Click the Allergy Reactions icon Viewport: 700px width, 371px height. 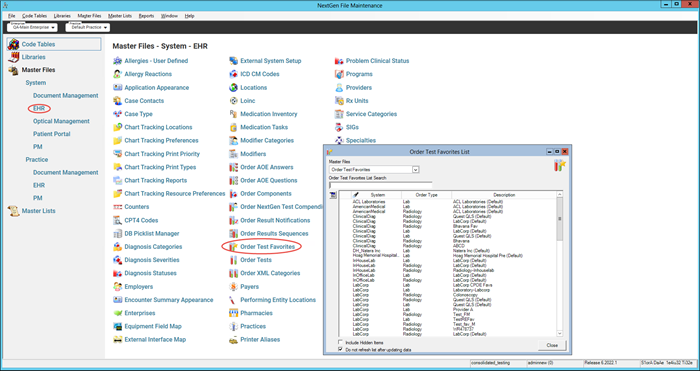point(117,74)
